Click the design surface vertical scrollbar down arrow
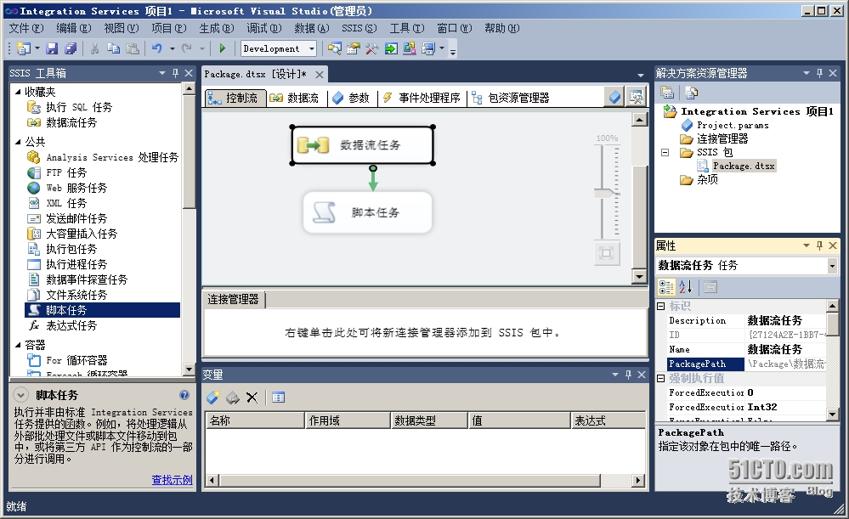Screen dimensions: 849x519 639,277
